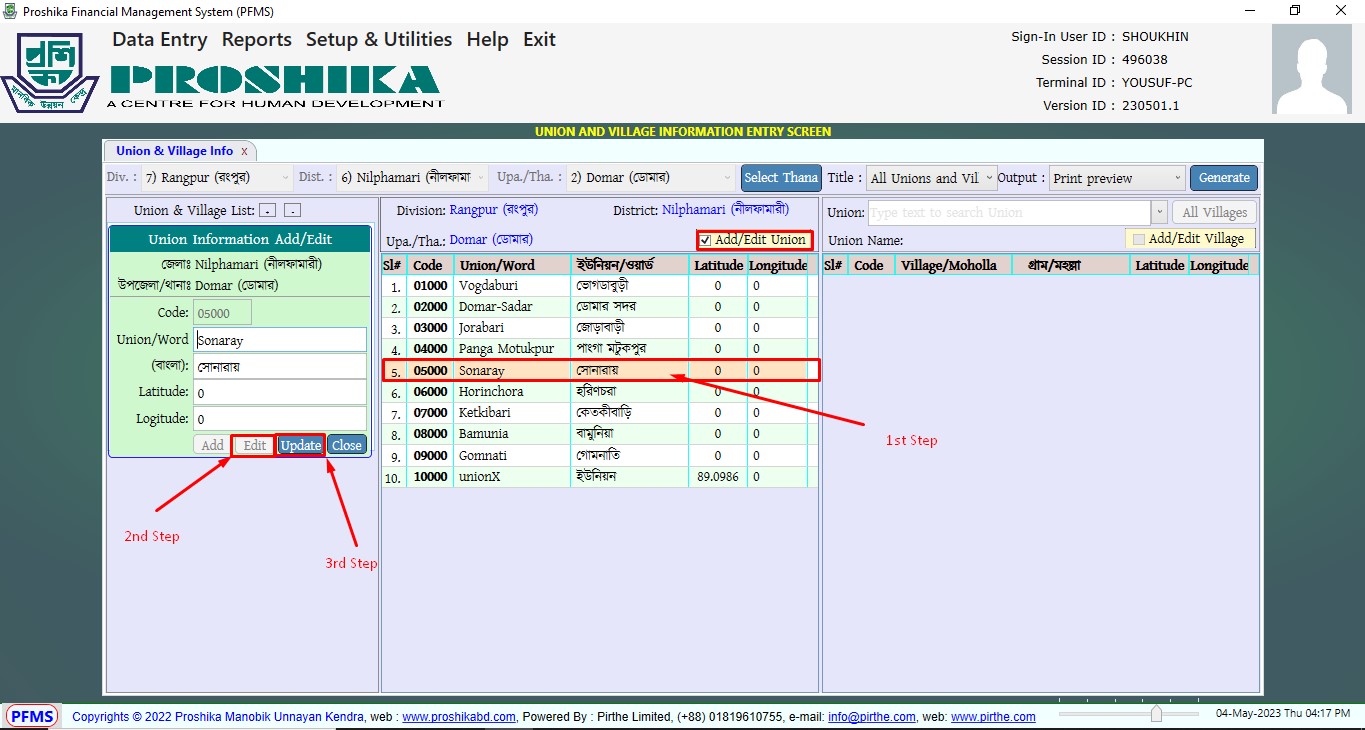Image resolution: width=1365 pixels, height=730 pixels.
Task: Click the Exit menu item
Action: pyautogui.click(x=540, y=40)
